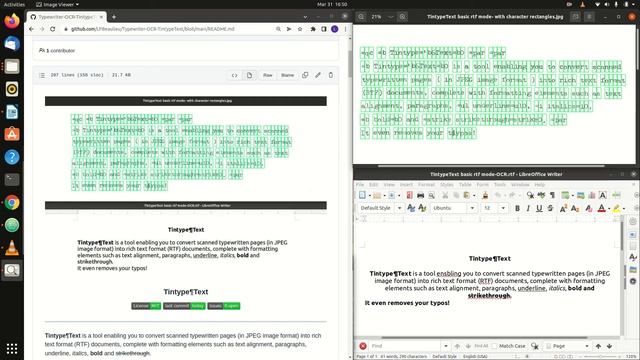The width and height of the screenshot is (640, 360).
Task: Click the GitHub Blame button
Action: click(x=287, y=75)
